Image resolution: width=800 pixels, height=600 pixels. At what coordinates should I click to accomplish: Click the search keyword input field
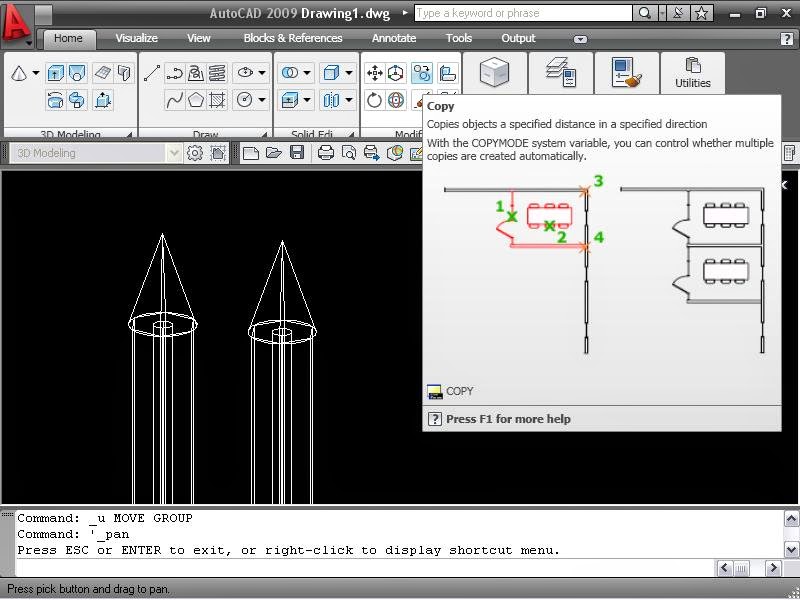(523, 13)
